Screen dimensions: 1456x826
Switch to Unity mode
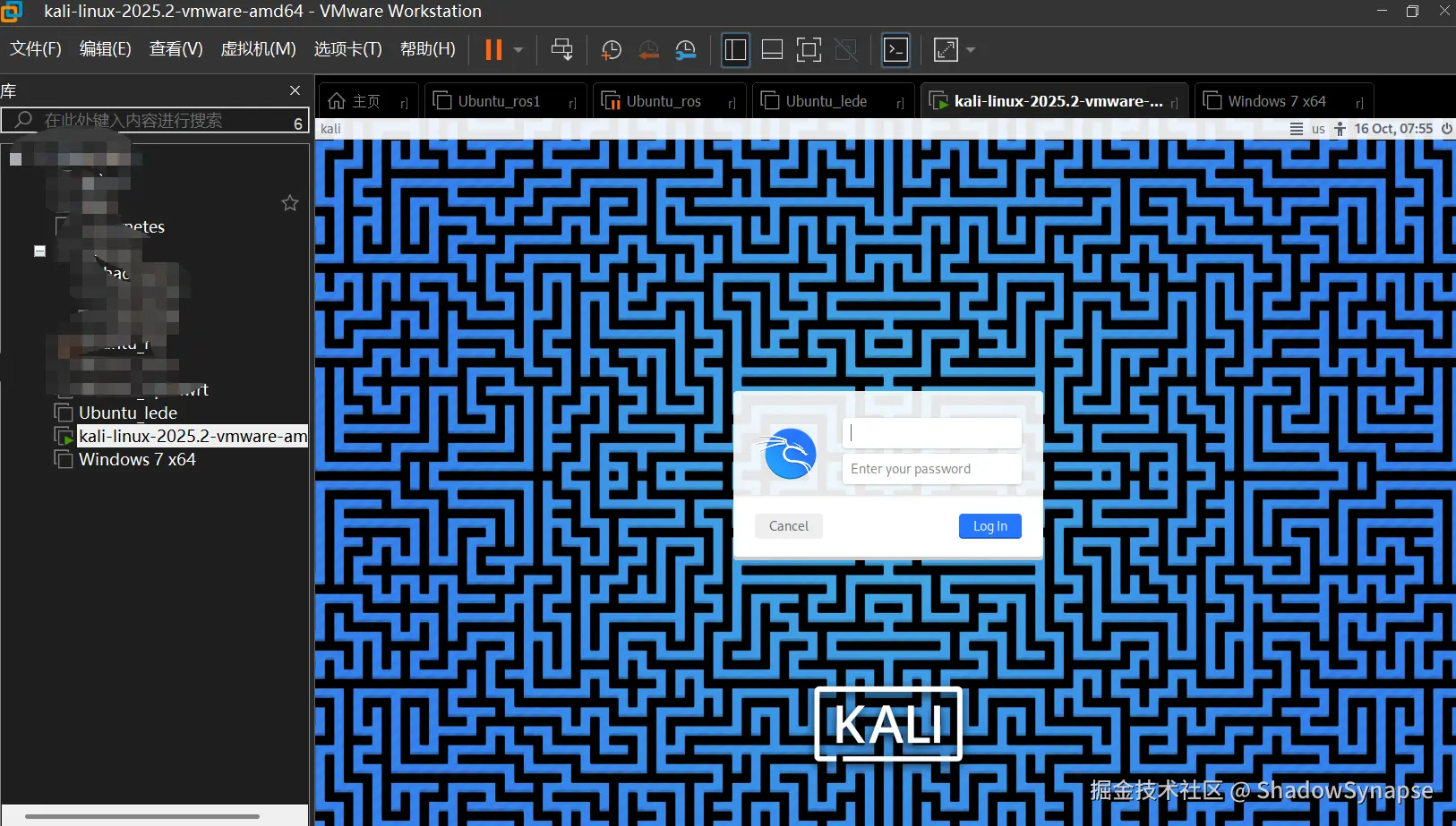[845, 50]
